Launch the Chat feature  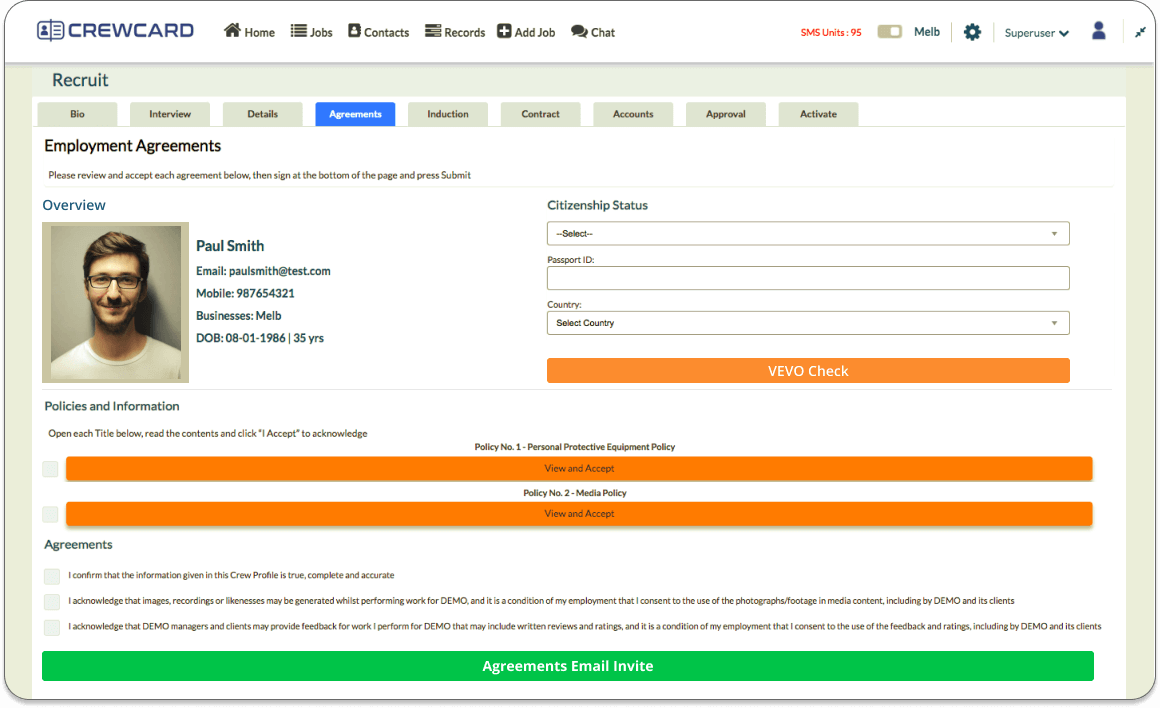[x=593, y=31]
